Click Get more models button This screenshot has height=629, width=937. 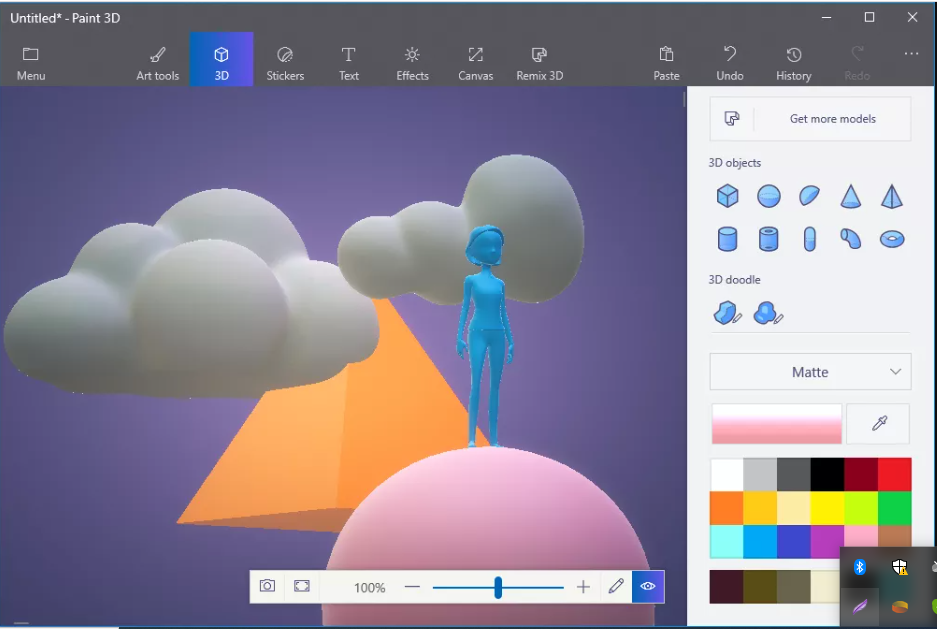pos(810,119)
